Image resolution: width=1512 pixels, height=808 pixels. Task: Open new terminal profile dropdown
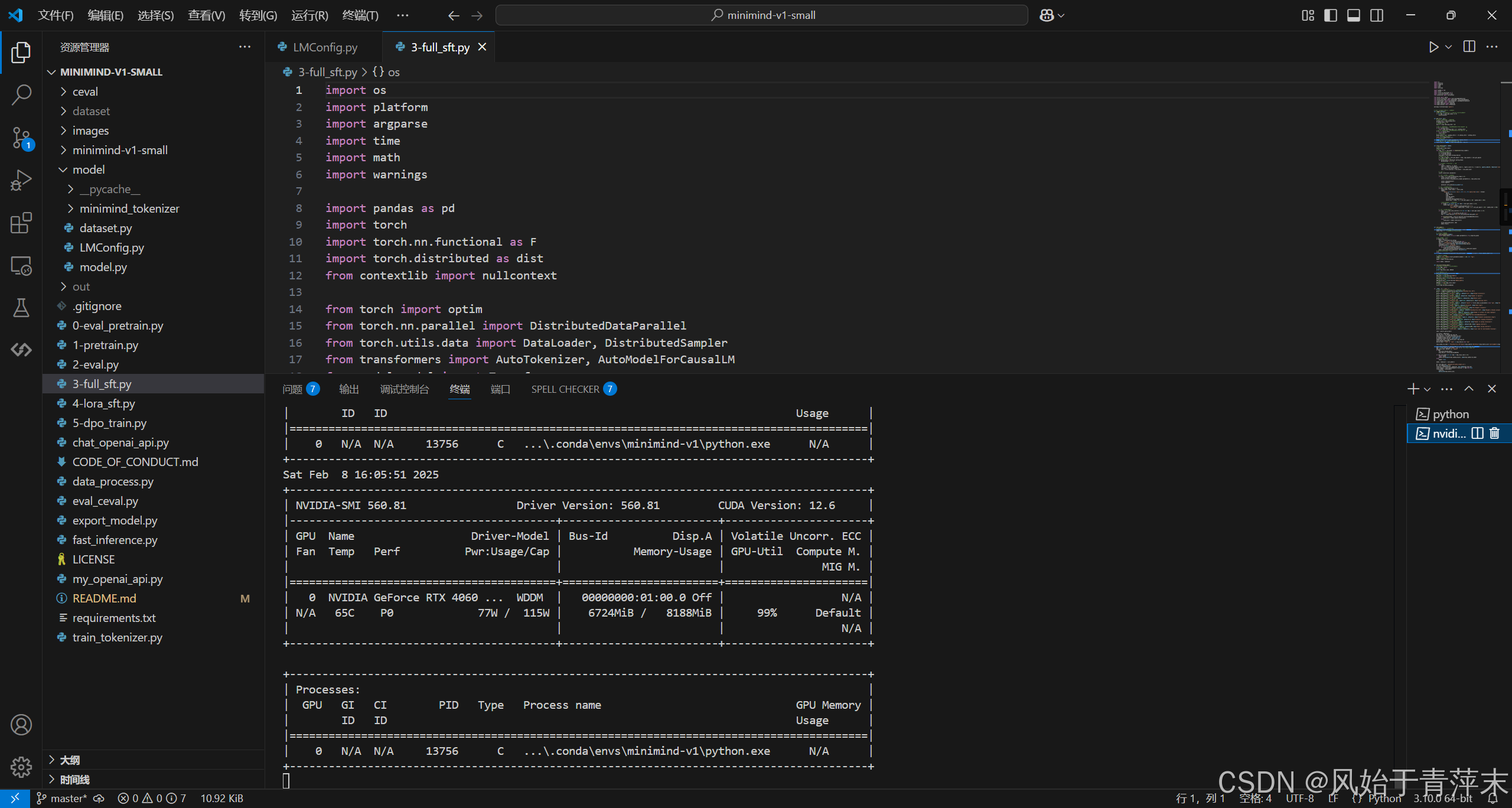pos(1427,389)
